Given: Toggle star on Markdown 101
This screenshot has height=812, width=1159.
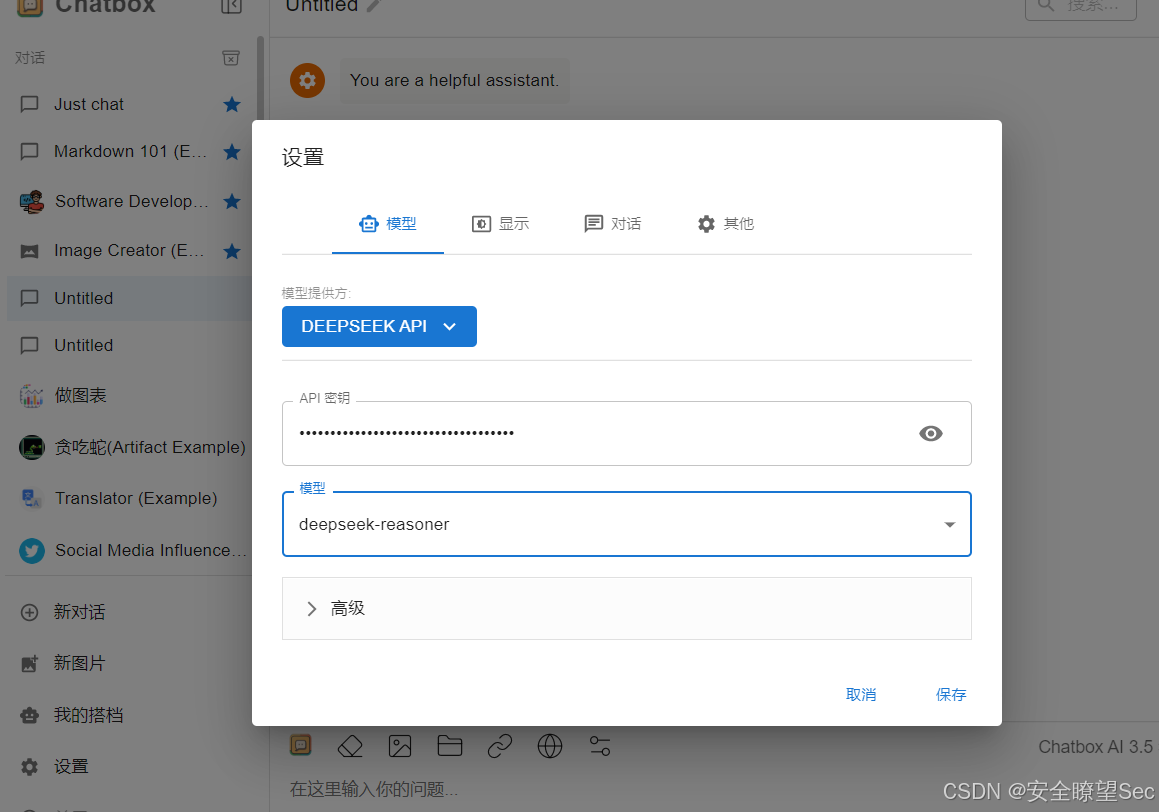Looking at the screenshot, I should coord(232,151).
